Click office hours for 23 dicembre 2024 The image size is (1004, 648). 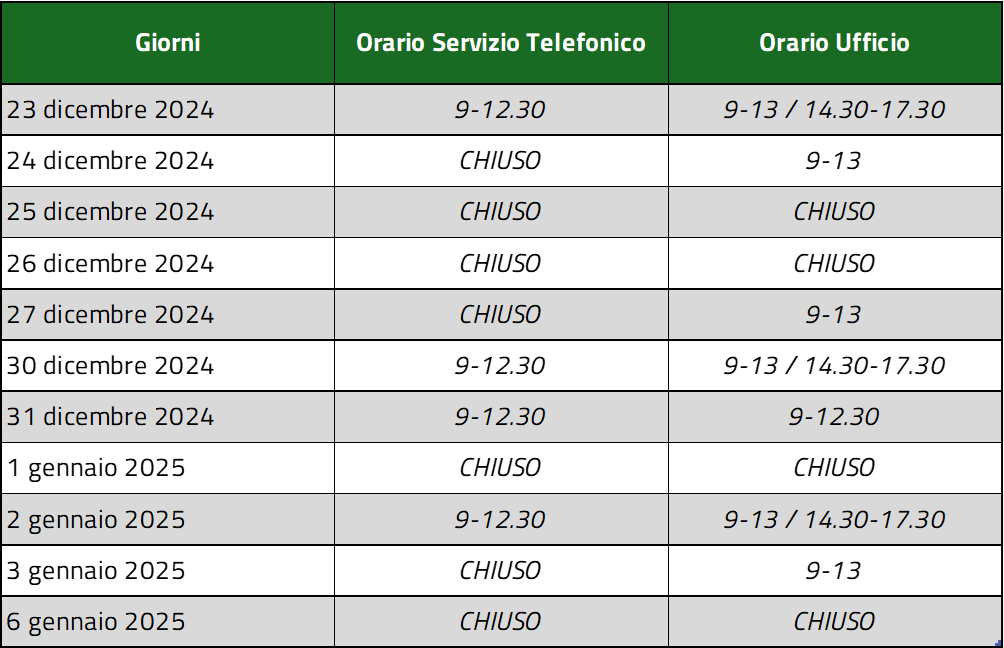(835, 109)
